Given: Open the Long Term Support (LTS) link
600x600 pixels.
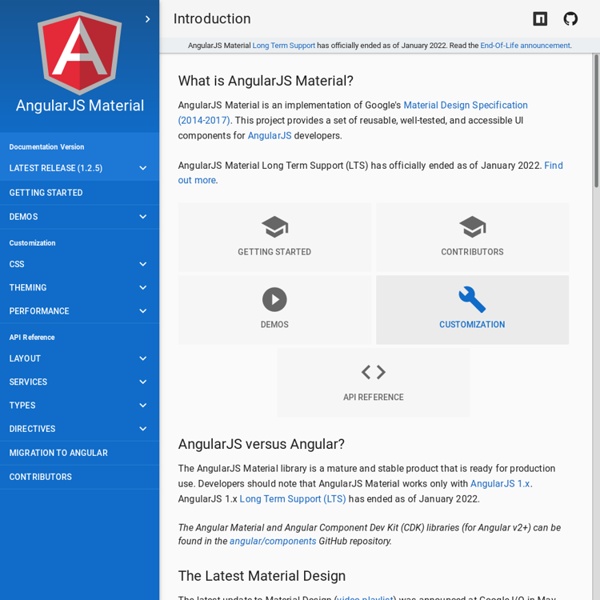Looking at the screenshot, I should 292,499.
